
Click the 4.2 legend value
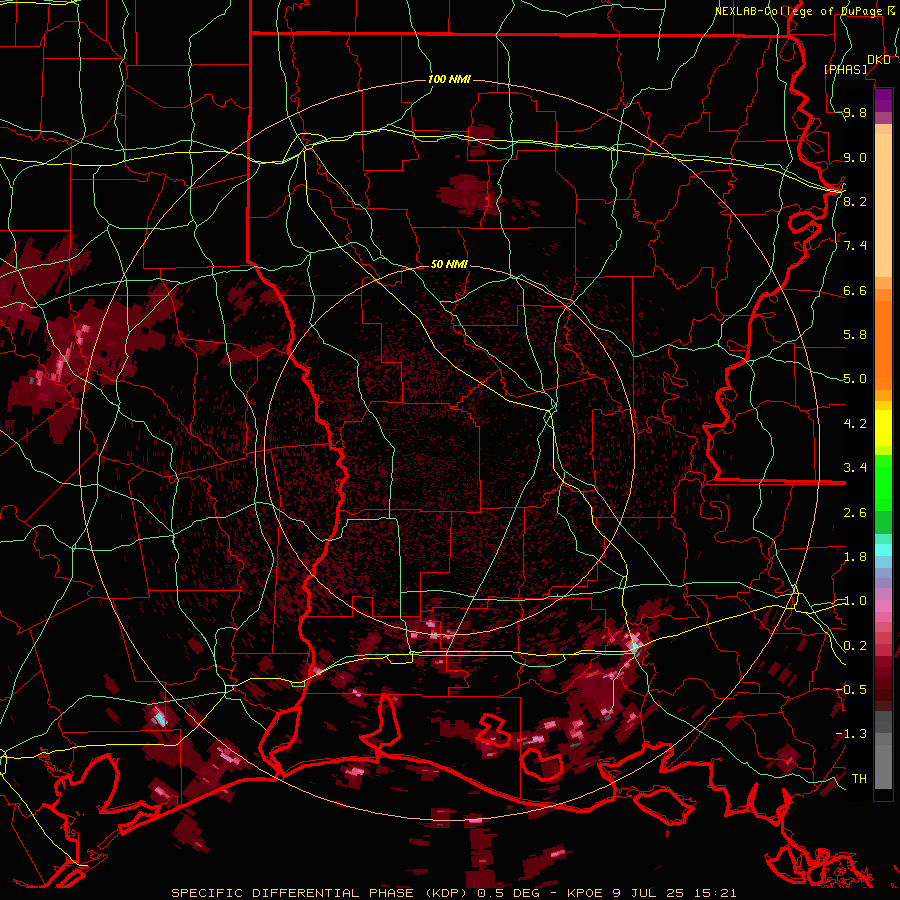[855, 423]
